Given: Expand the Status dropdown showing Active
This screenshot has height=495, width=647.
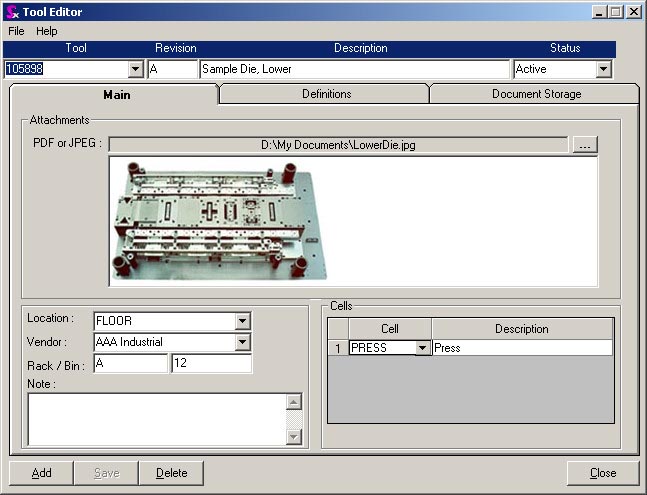Looking at the screenshot, I should (x=603, y=70).
